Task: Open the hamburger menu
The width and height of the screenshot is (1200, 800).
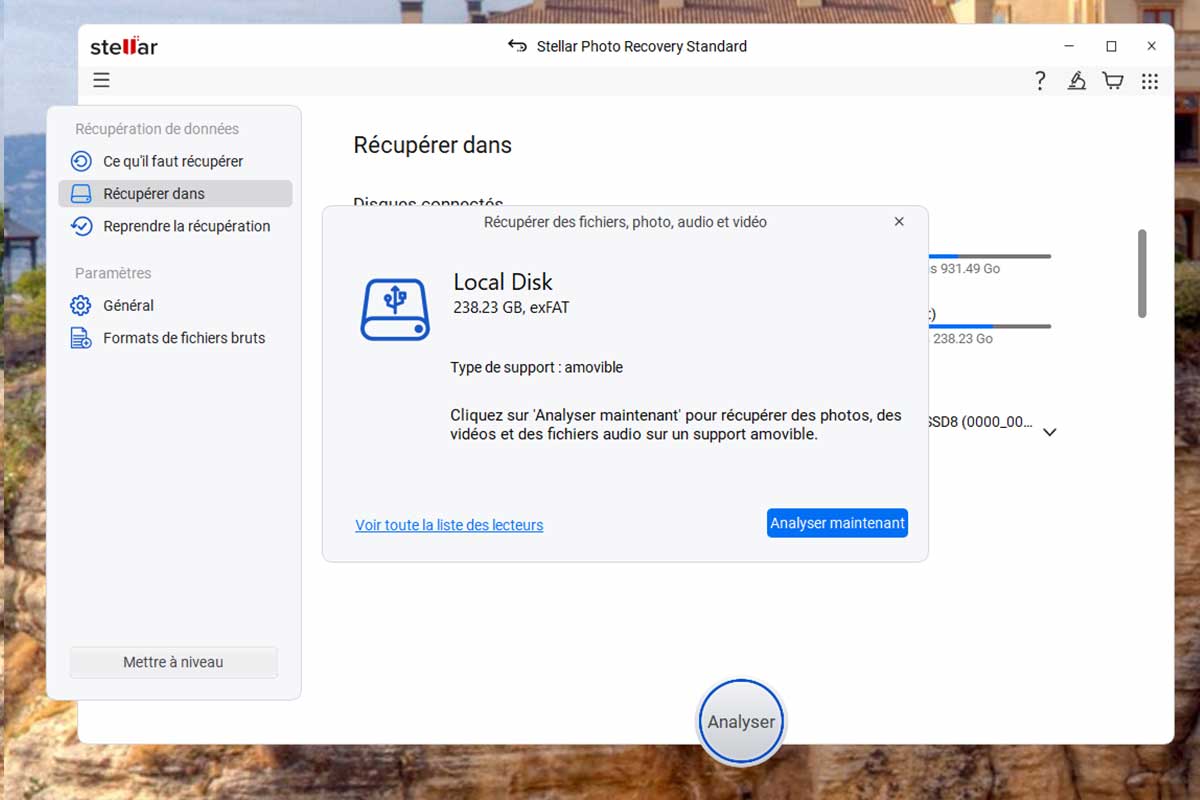Action: click(x=101, y=80)
